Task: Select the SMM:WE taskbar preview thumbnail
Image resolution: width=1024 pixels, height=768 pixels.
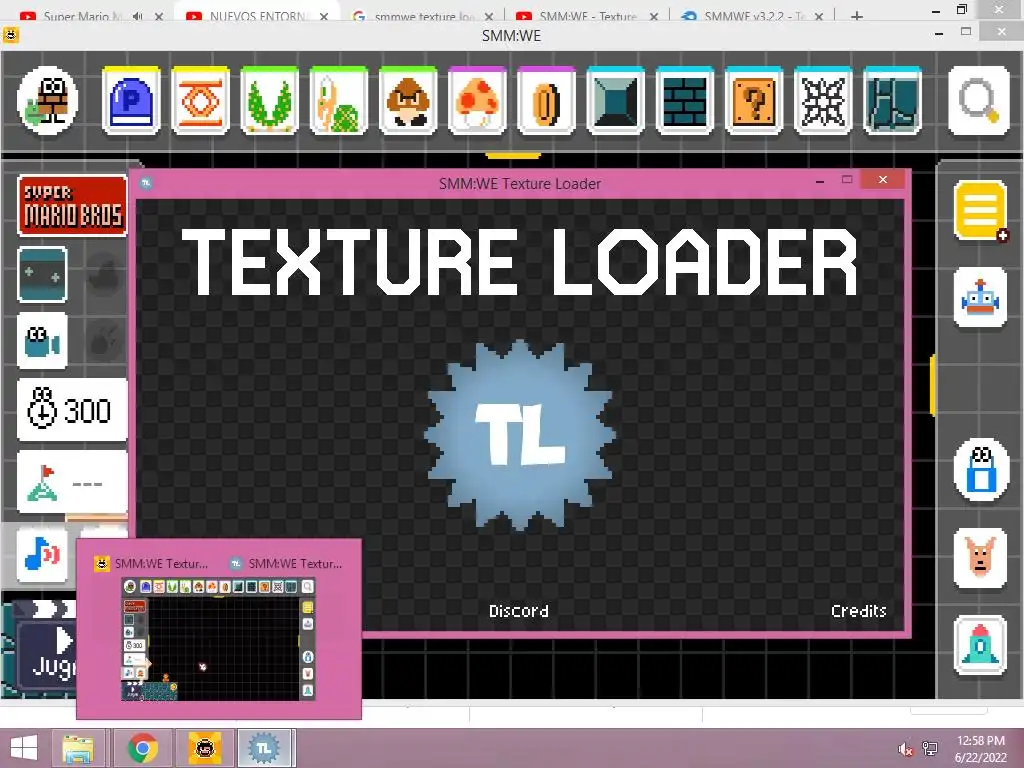Action: click(218, 639)
